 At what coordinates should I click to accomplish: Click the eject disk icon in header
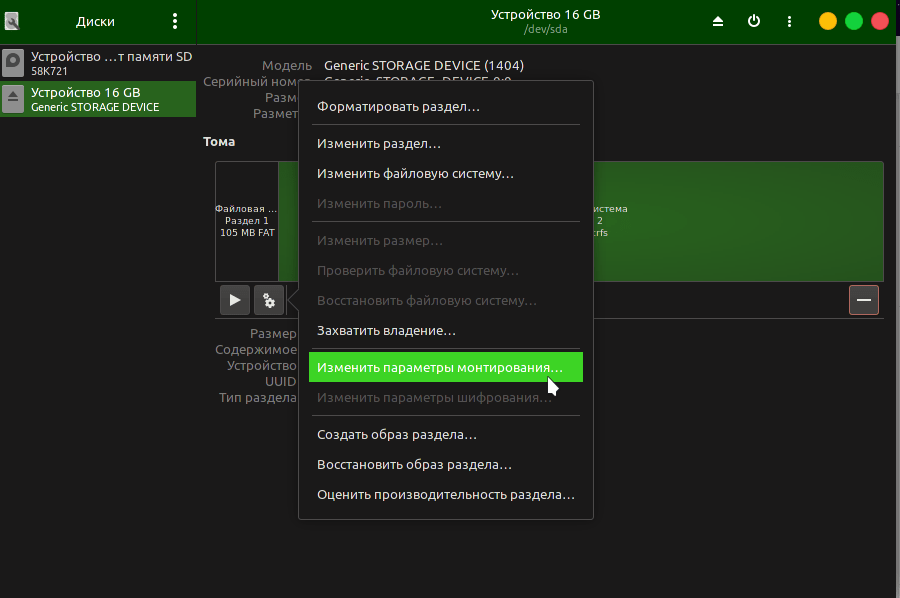coord(718,21)
